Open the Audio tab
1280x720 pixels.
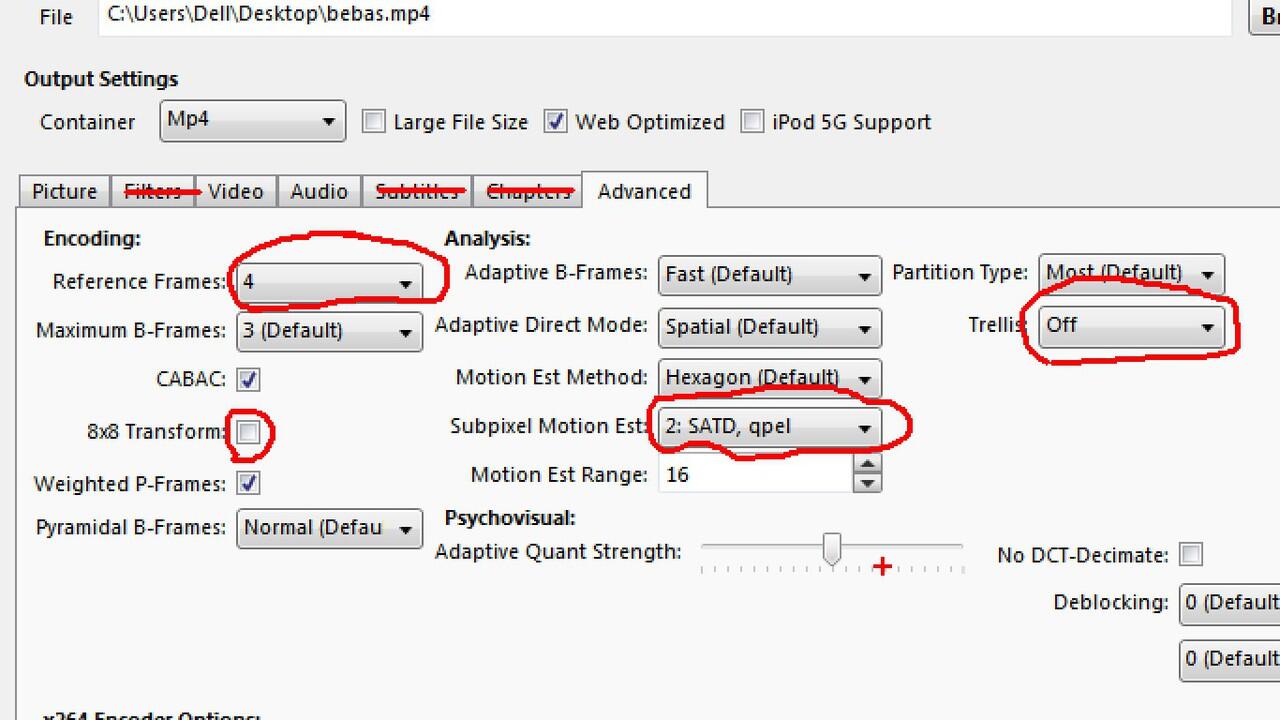pyautogui.click(x=319, y=191)
